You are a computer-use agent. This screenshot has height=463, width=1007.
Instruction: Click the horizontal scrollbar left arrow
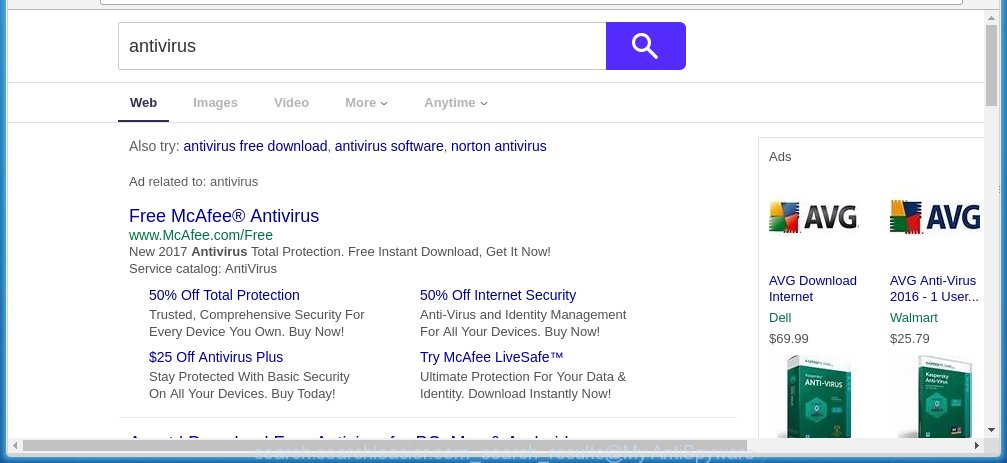click(15, 445)
